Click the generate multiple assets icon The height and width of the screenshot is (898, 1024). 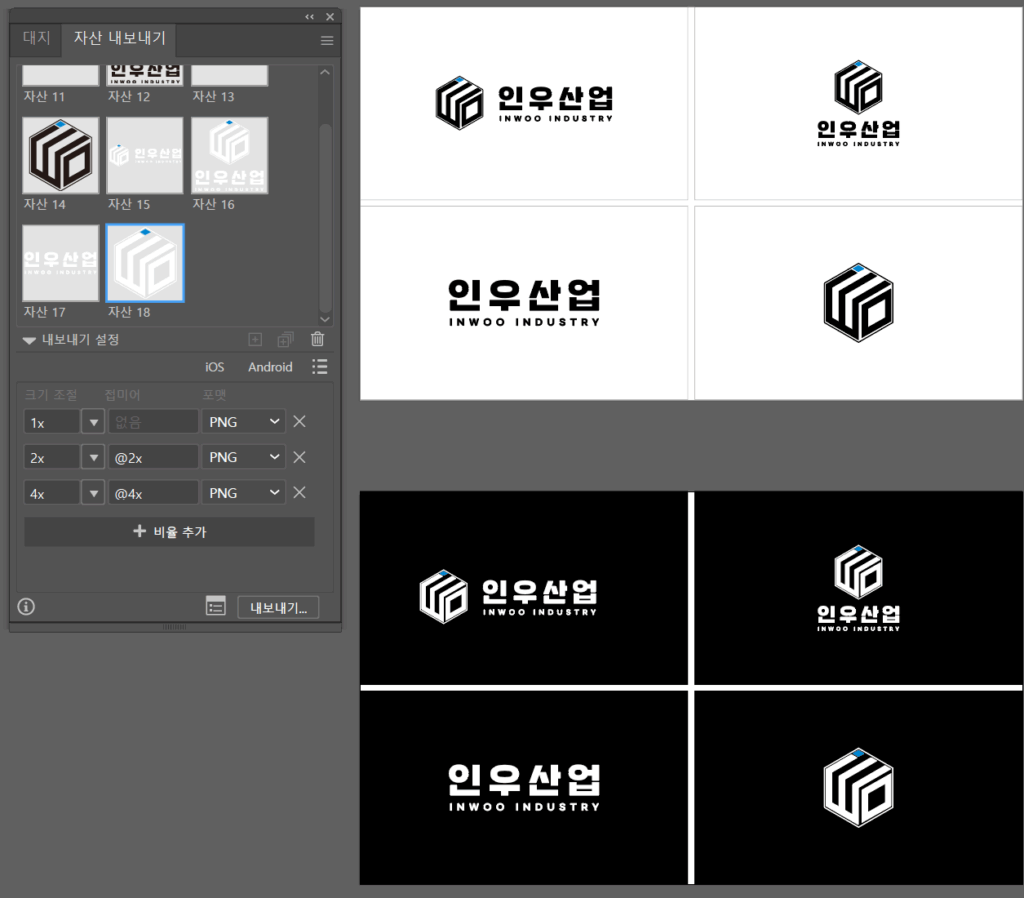point(285,340)
